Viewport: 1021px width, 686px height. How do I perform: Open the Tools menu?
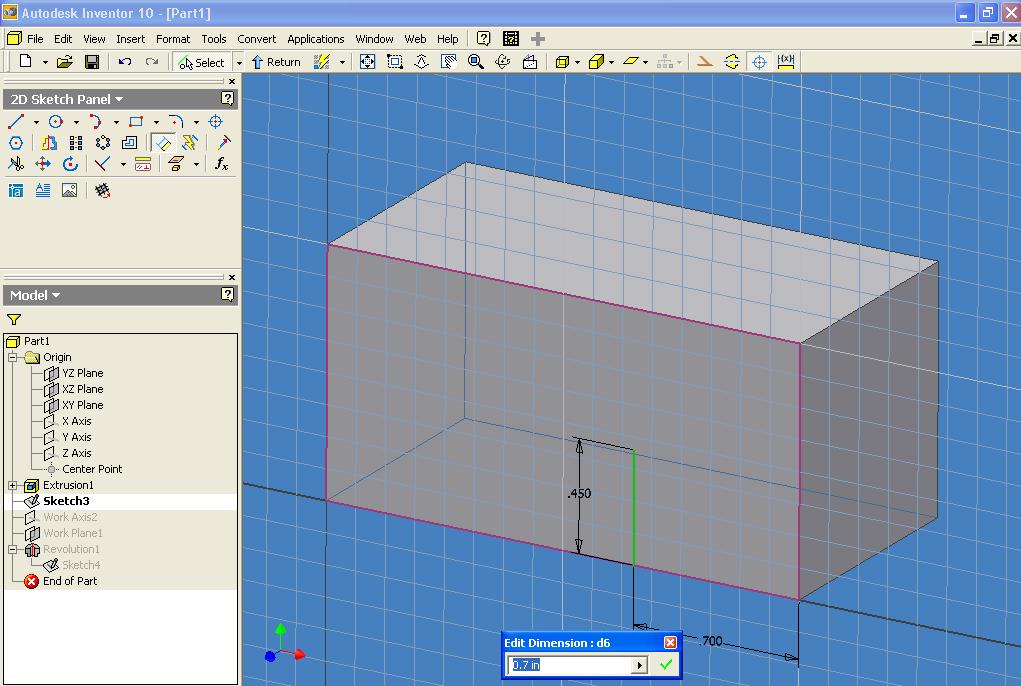tap(214, 39)
